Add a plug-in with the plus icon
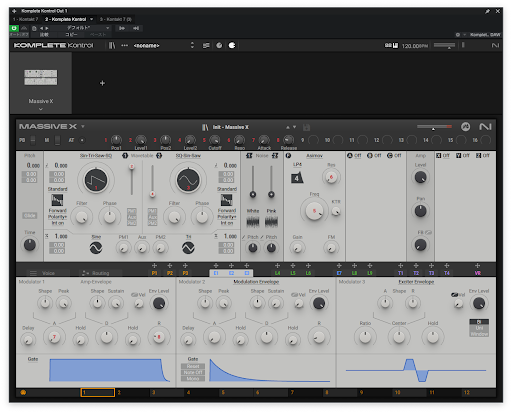The height and width of the screenshot is (413, 512). pyautogui.click(x=102, y=83)
